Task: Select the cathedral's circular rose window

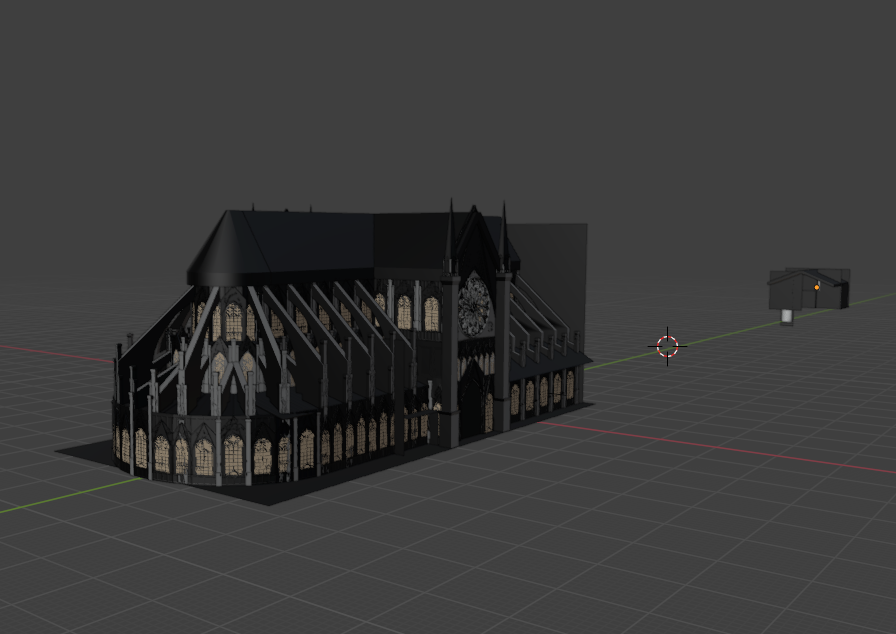Action: coord(474,307)
